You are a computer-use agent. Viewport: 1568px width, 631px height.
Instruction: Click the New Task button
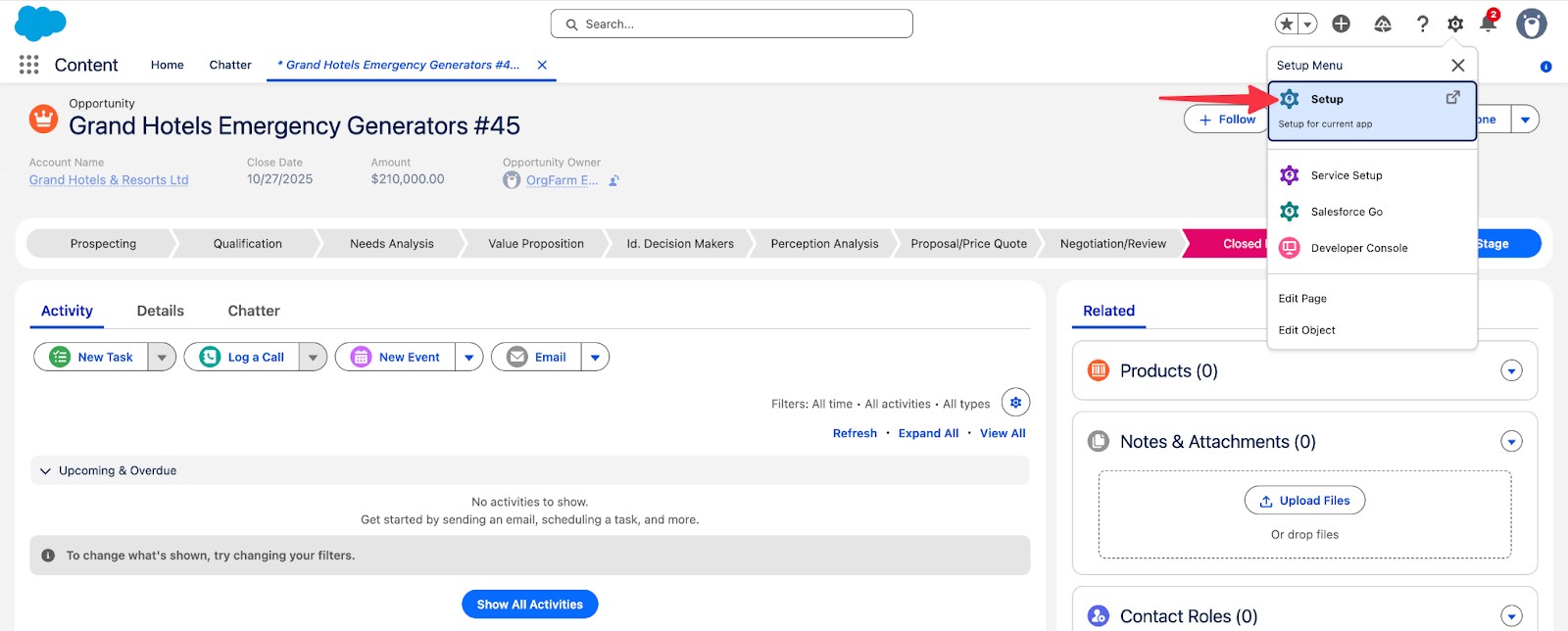click(91, 358)
